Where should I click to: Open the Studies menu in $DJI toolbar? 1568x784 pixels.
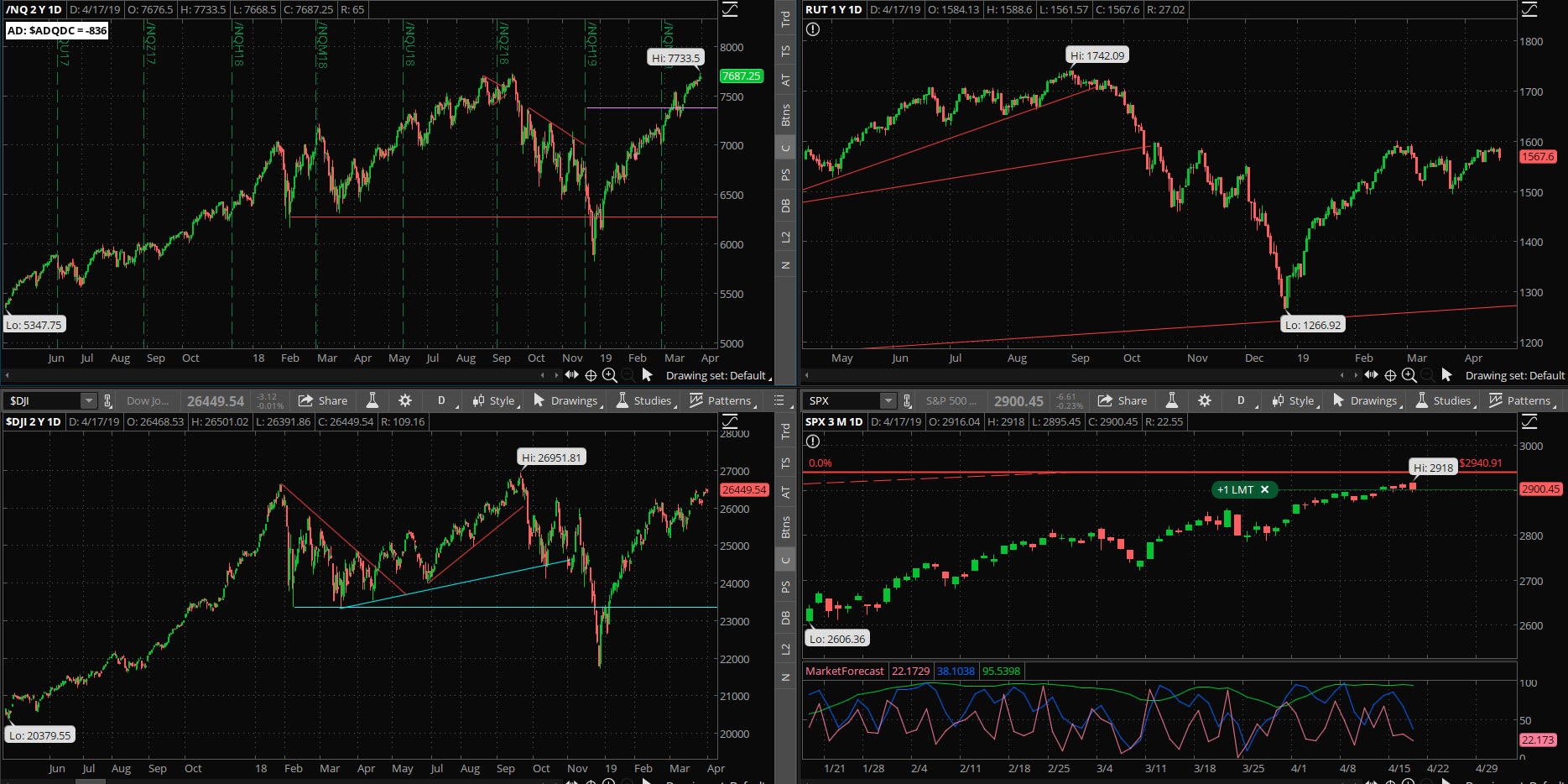coord(645,400)
